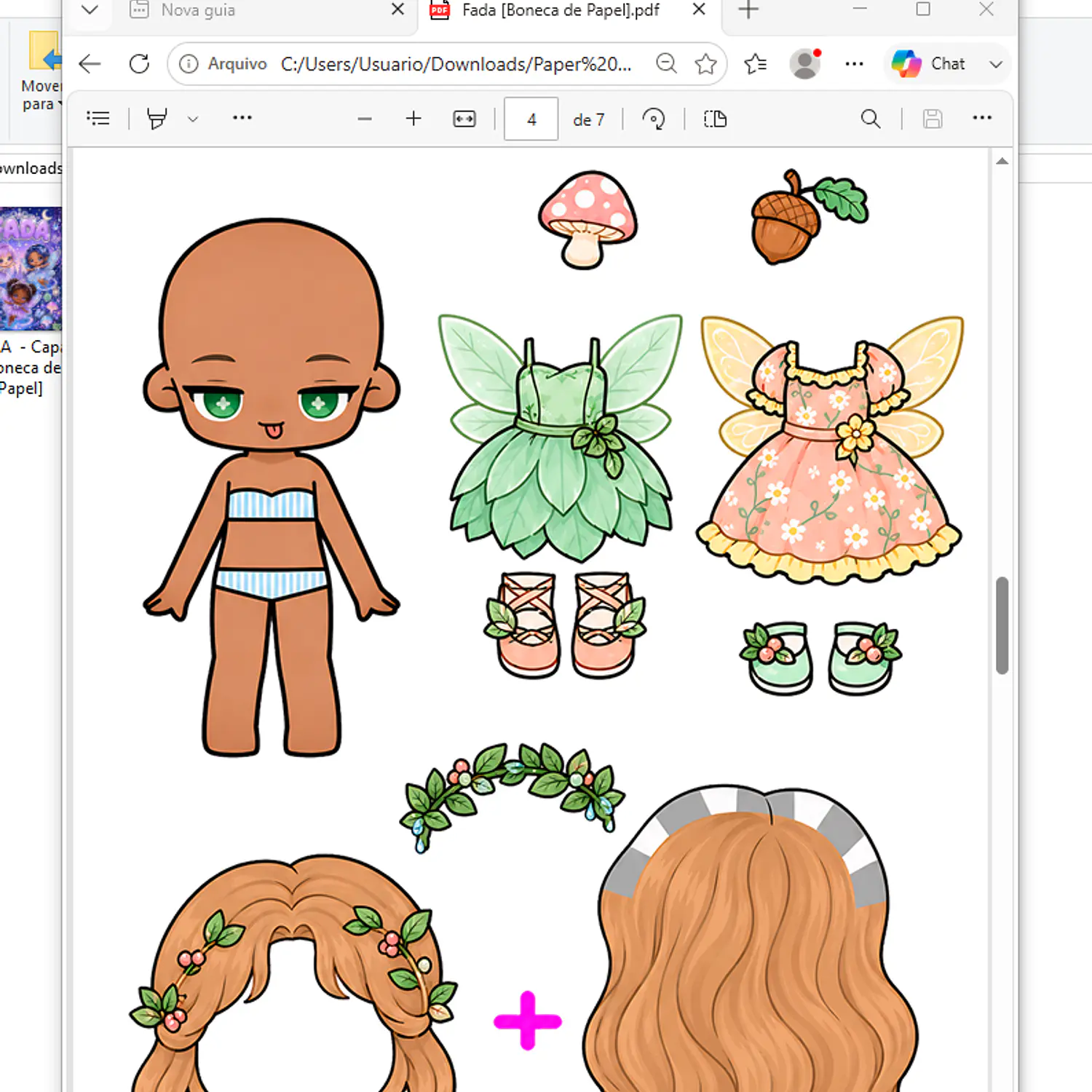The width and height of the screenshot is (1092, 1092).
Task: Open more PDF tools next to highlighter
Action: [242, 118]
